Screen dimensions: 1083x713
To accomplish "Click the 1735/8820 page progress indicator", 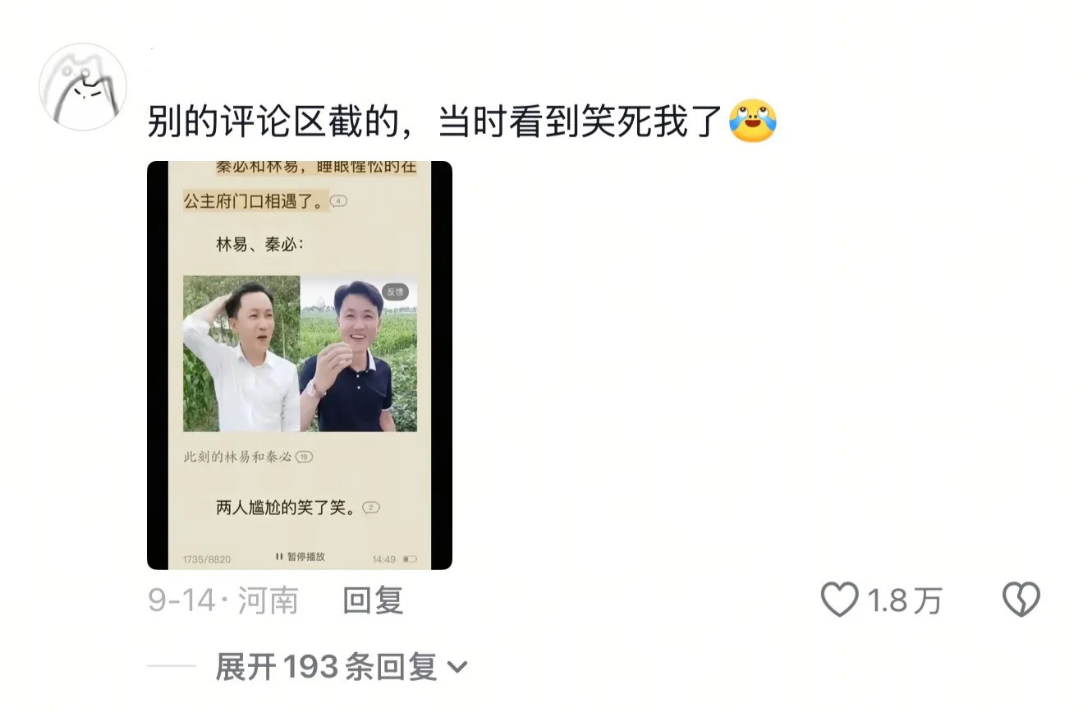I will [207, 559].
